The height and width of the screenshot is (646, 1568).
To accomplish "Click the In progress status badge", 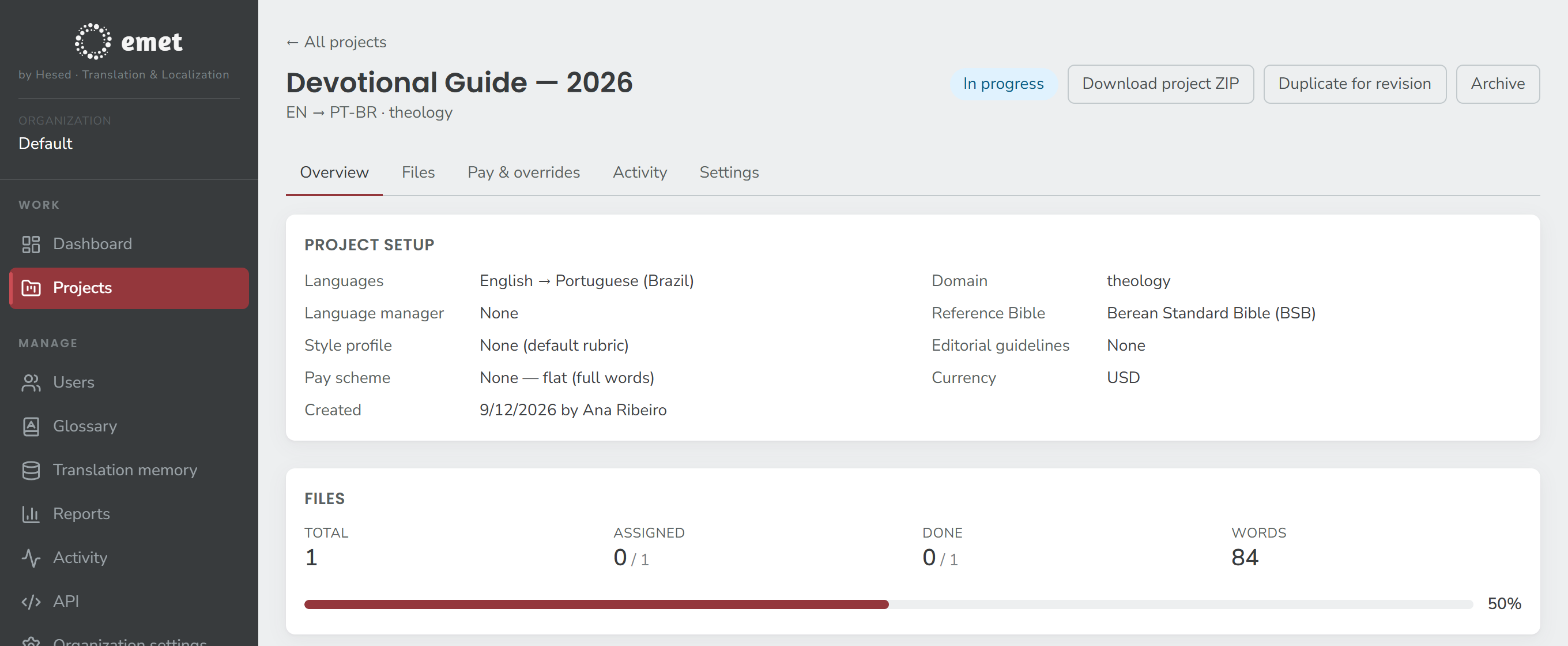I will (1003, 84).
